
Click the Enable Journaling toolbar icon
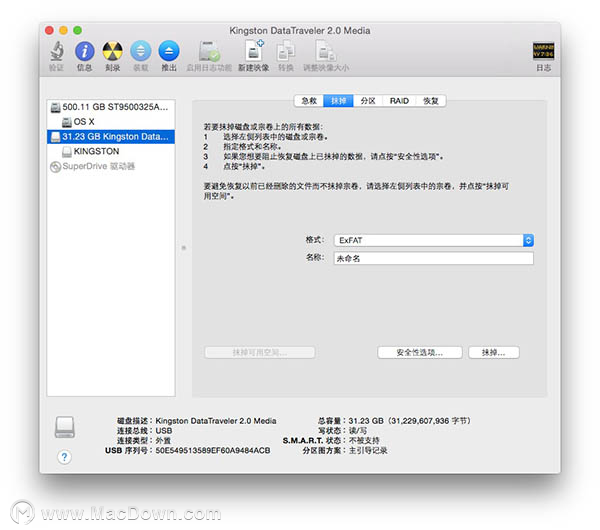click(x=209, y=51)
